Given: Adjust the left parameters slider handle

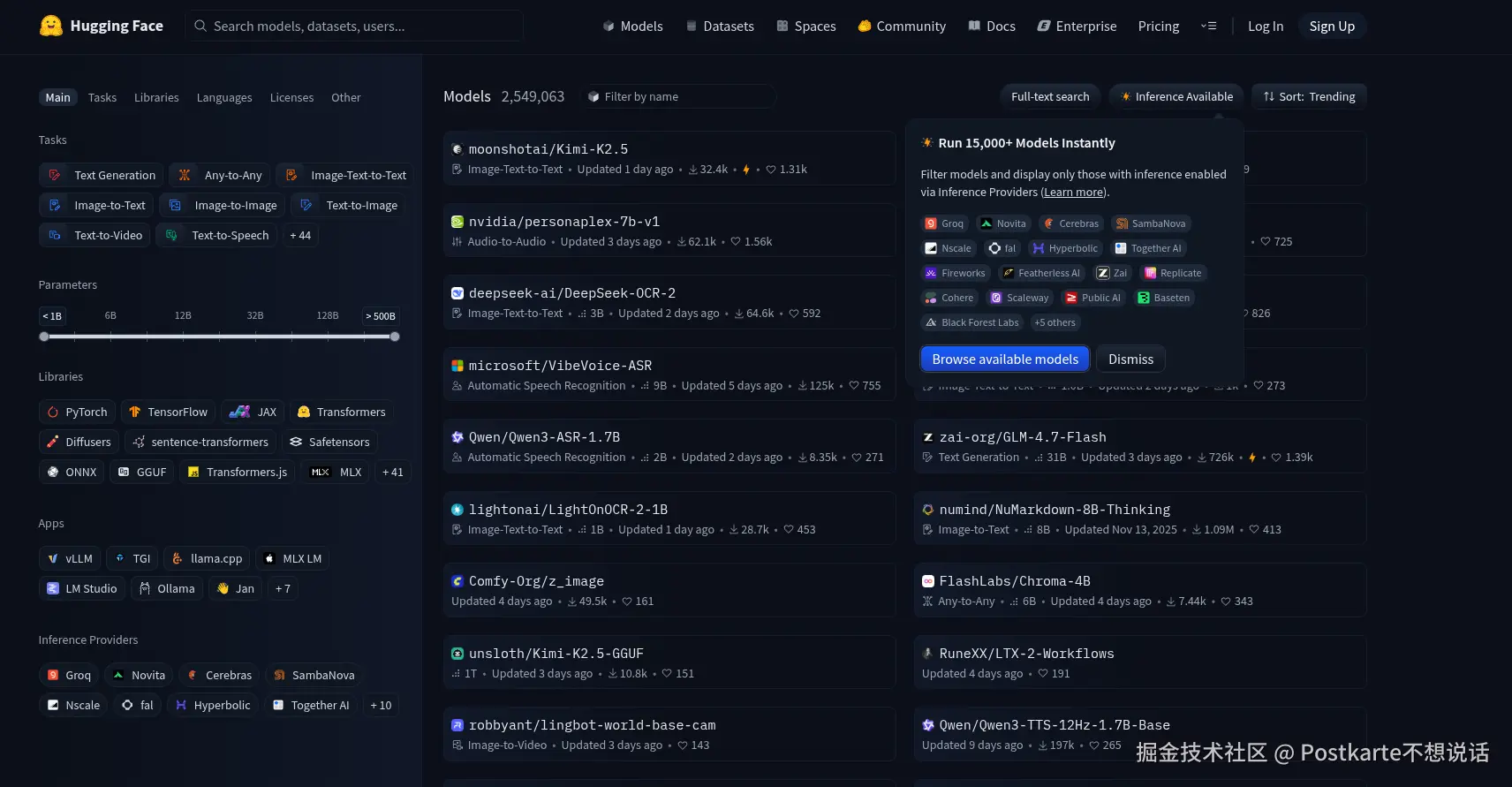Looking at the screenshot, I should 44,337.
